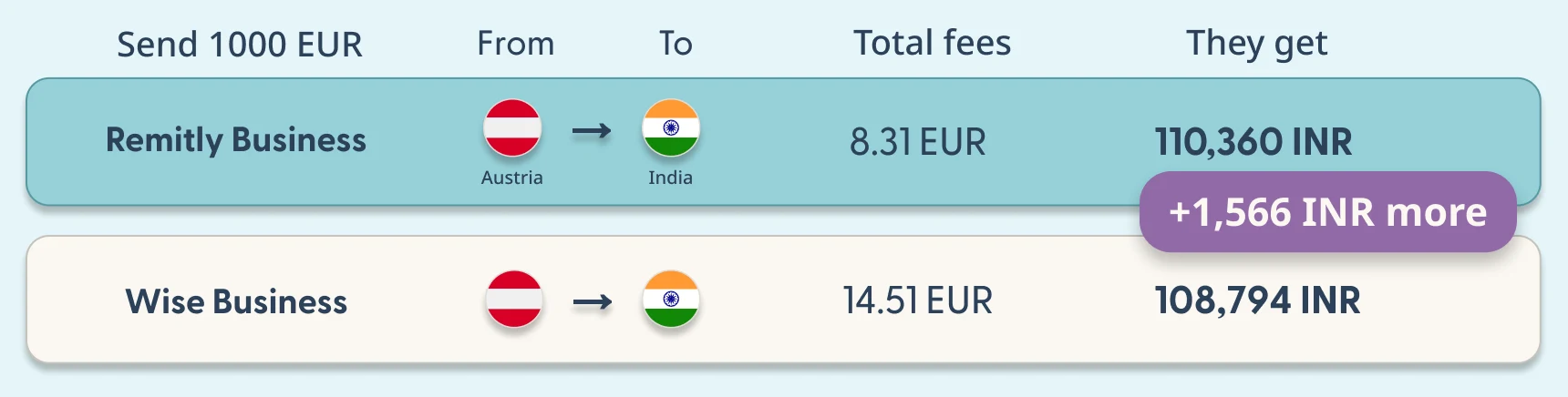Click the Austria flag in Wise row
This screenshot has width=1568, height=397.
click(x=514, y=300)
